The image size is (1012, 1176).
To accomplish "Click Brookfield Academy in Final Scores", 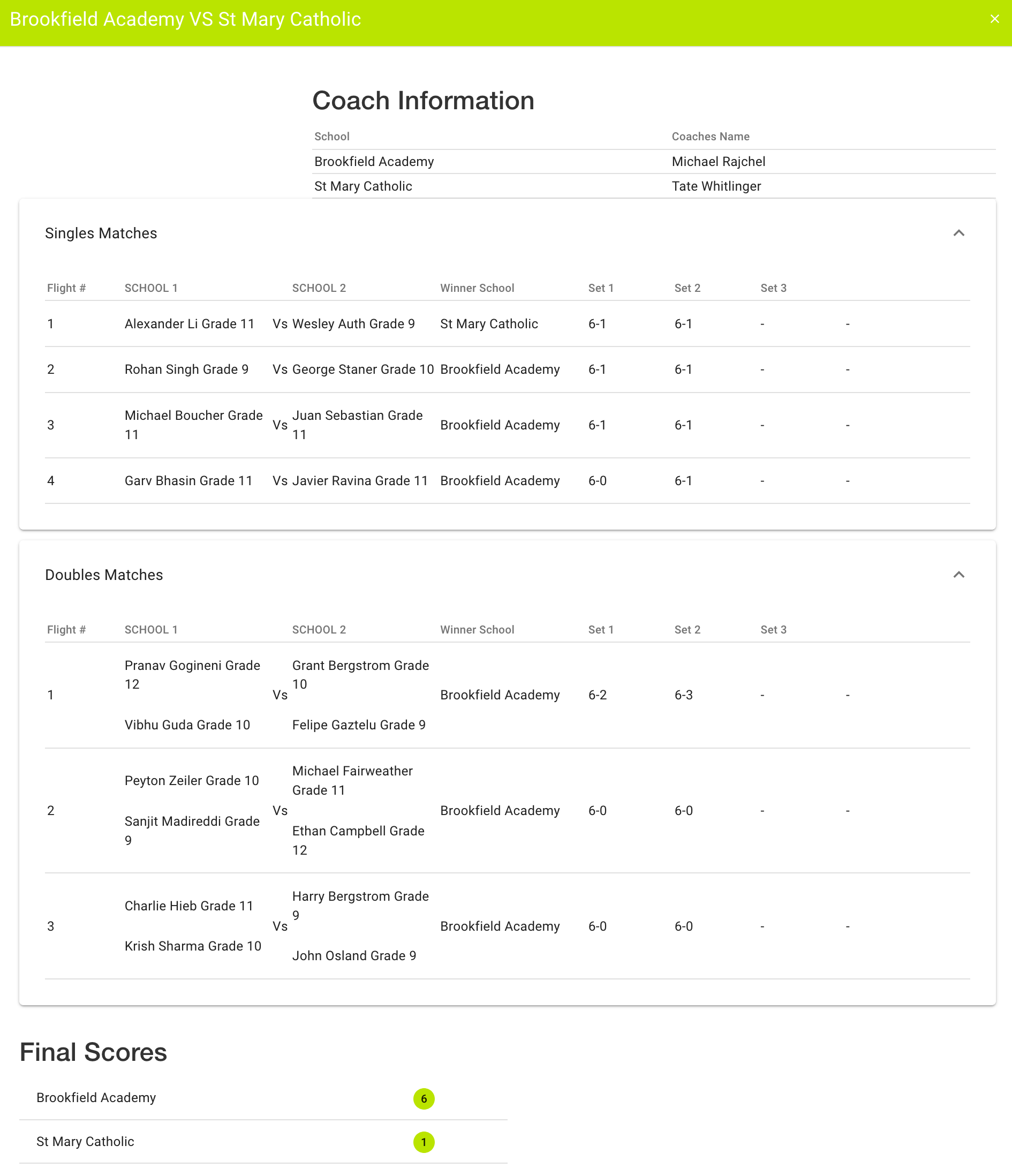I will click(x=96, y=1098).
